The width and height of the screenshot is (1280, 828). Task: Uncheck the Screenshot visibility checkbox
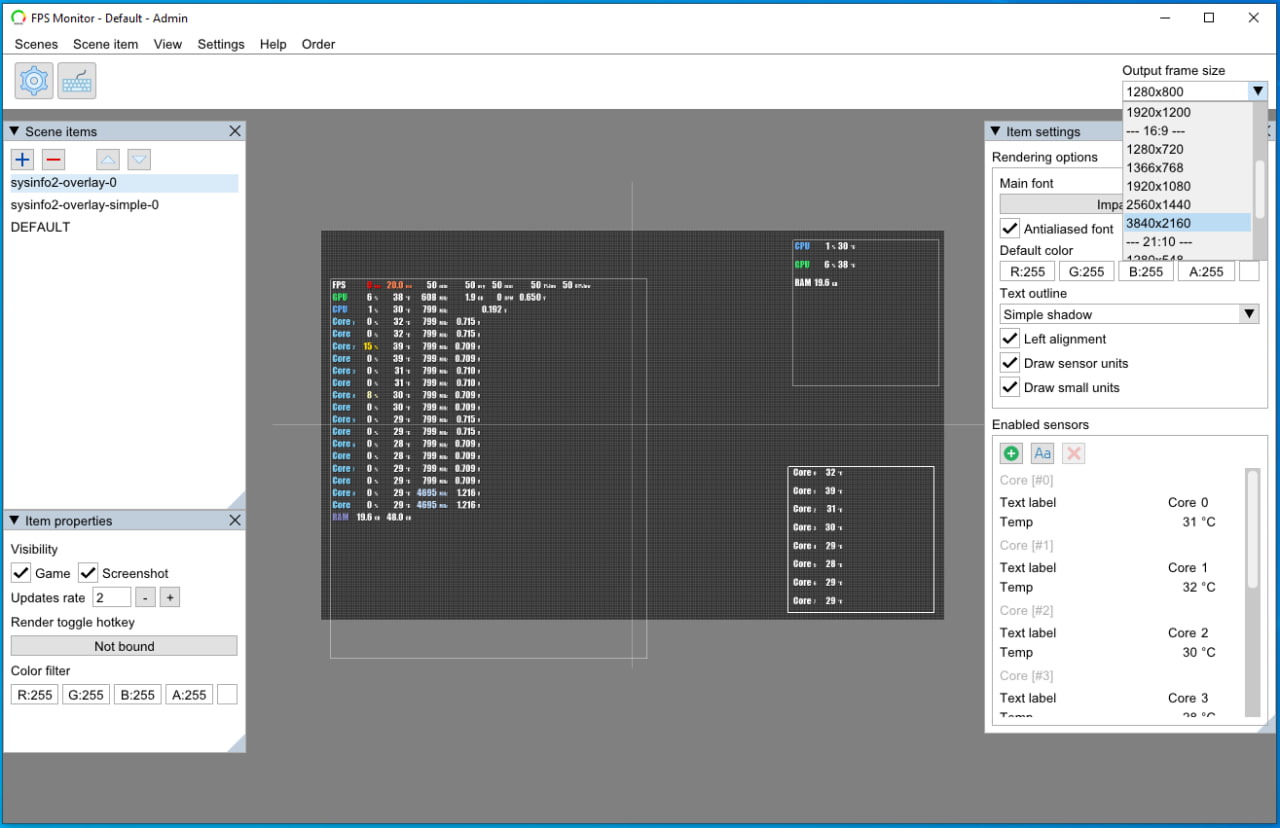pos(88,573)
